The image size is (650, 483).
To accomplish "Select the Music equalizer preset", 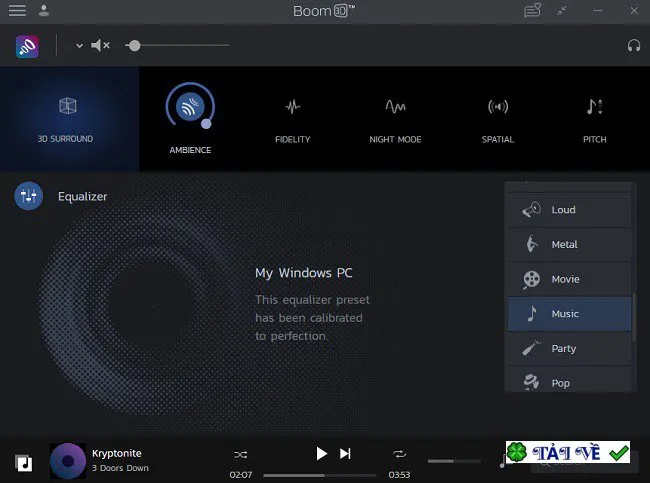I will tap(569, 314).
